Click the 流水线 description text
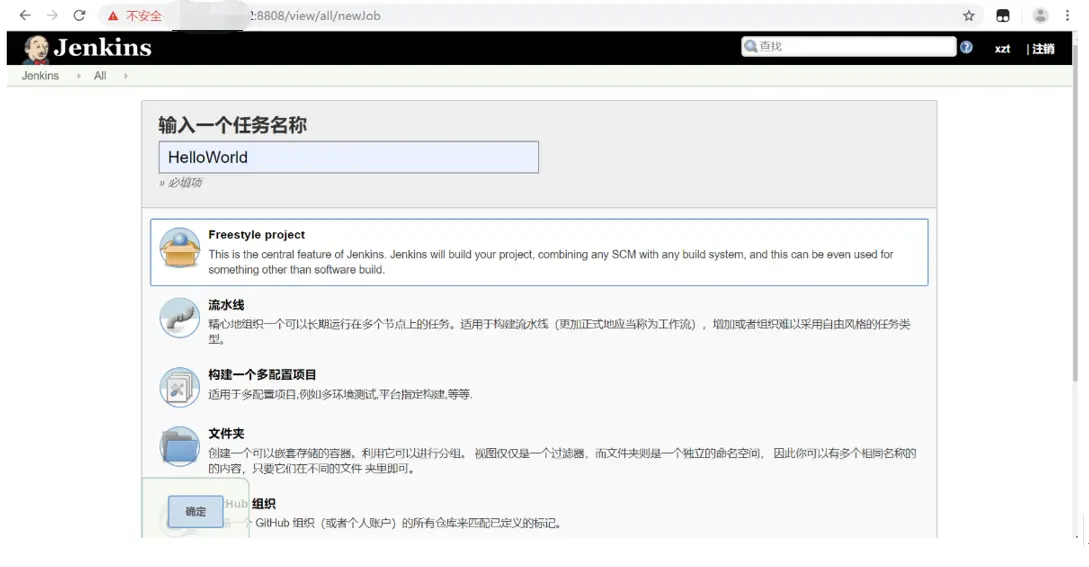The width and height of the screenshot is (1089, 567). [x=559, y=331]
